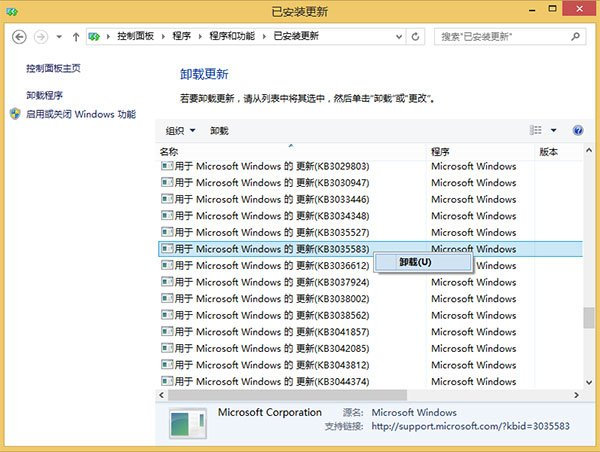Click the change view icon
Screen dimensions: 600x452
(x=535, y=131)
